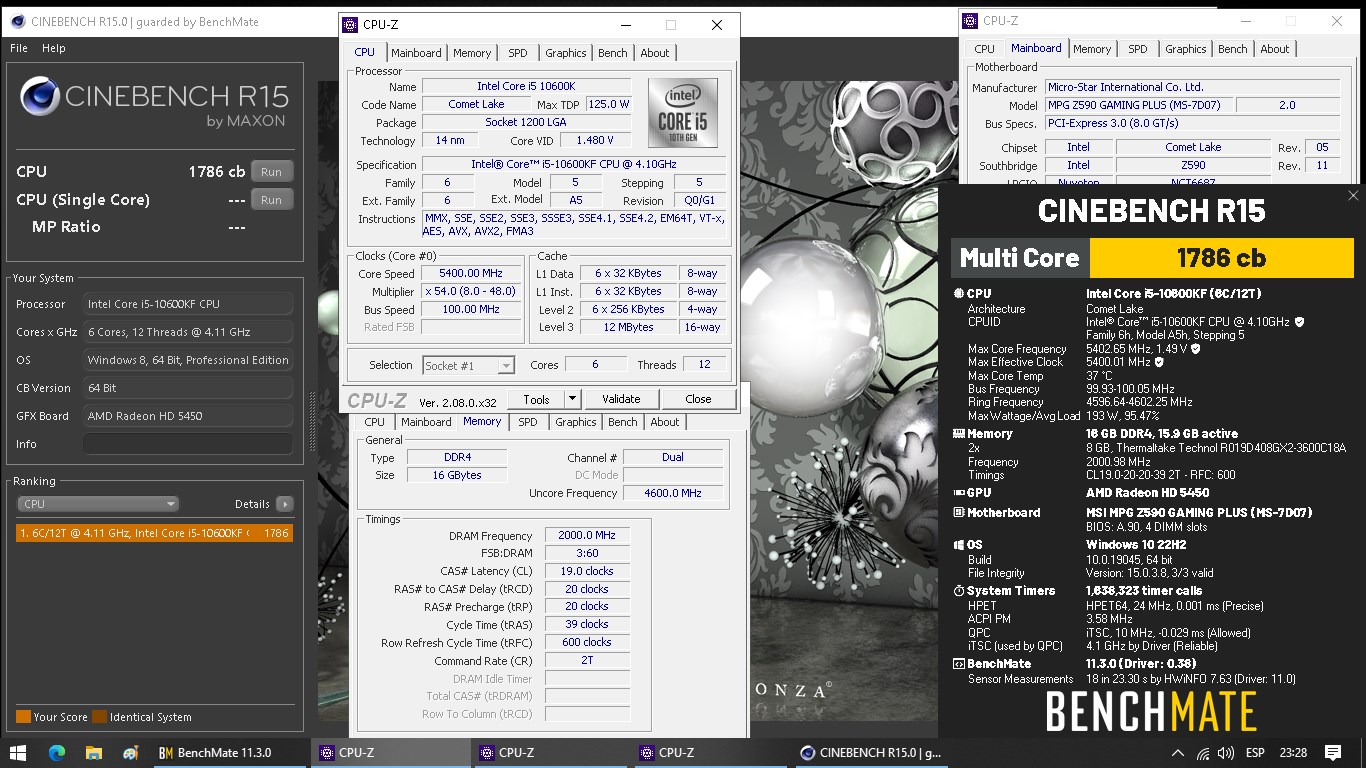Open File Explorer from the taskbar
This screenshot has height=768, width=1366.
pyautogui.click(x=93, y=752)
